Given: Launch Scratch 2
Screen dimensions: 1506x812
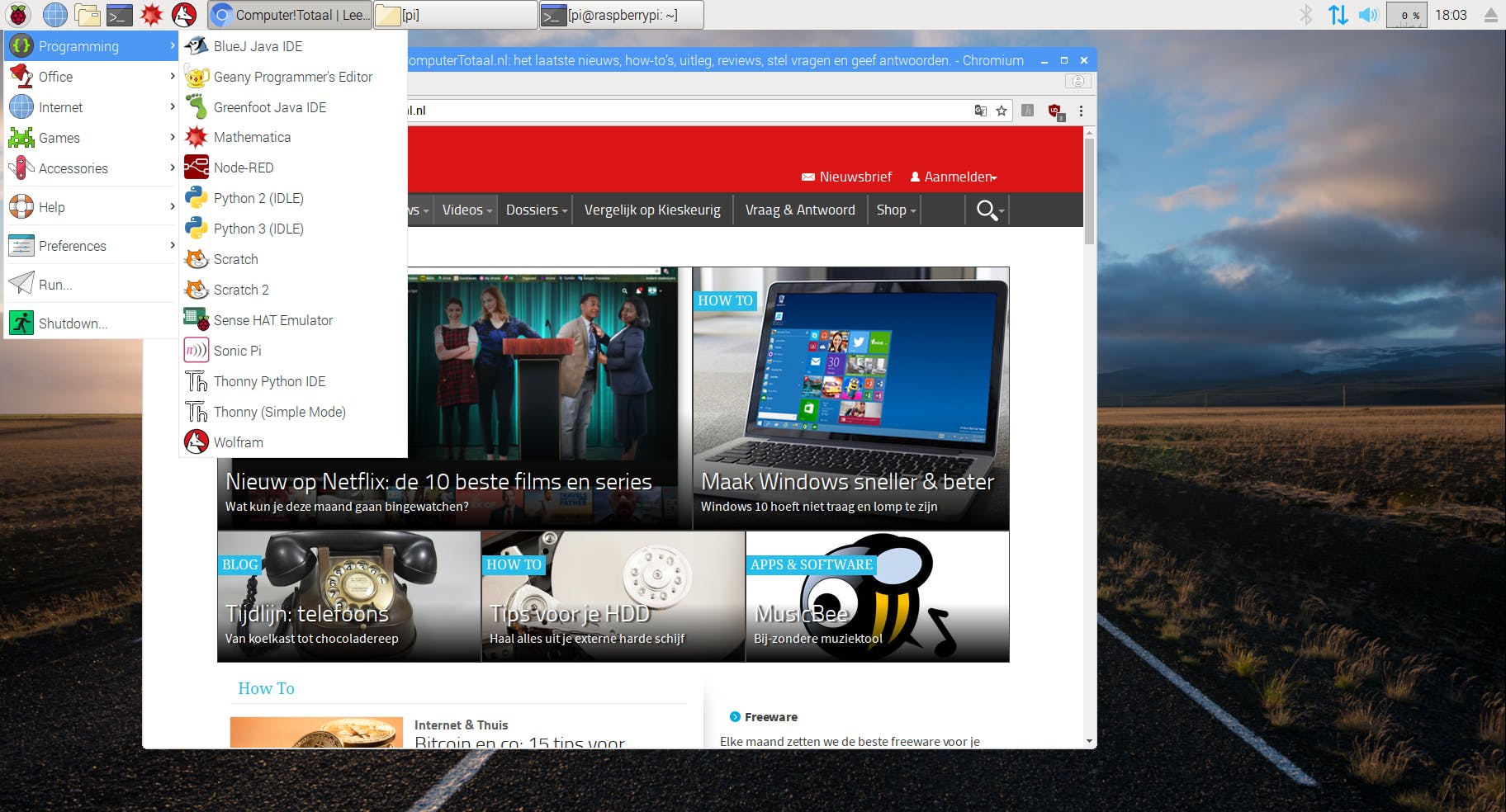Looking at the screenshot, I should [293, 290].
